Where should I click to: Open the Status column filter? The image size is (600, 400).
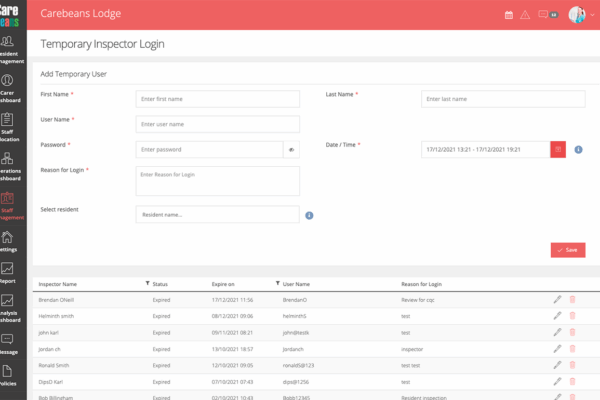[x=148, y=284]
